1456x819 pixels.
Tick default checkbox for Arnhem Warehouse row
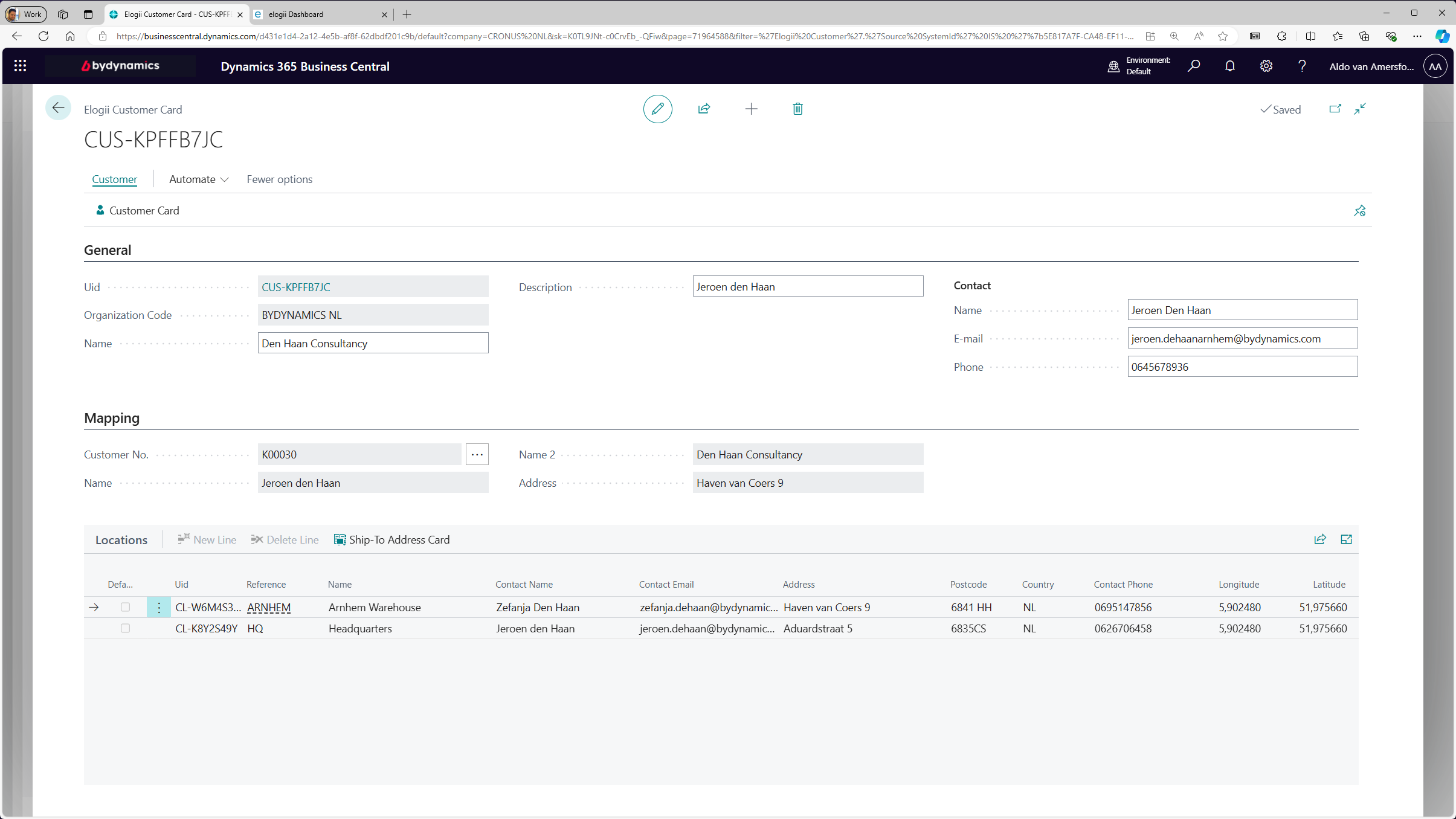[x=125, y=607]
